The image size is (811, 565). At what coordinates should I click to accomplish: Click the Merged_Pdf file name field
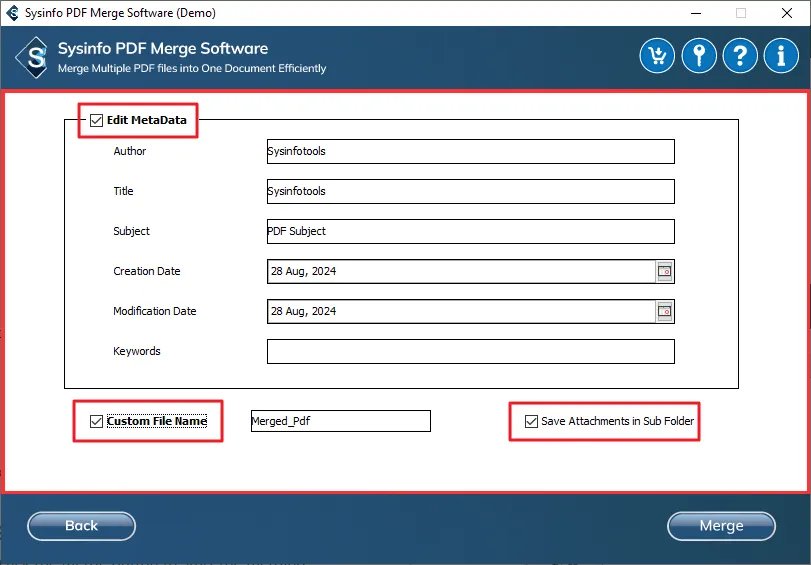tap(341, 421)
